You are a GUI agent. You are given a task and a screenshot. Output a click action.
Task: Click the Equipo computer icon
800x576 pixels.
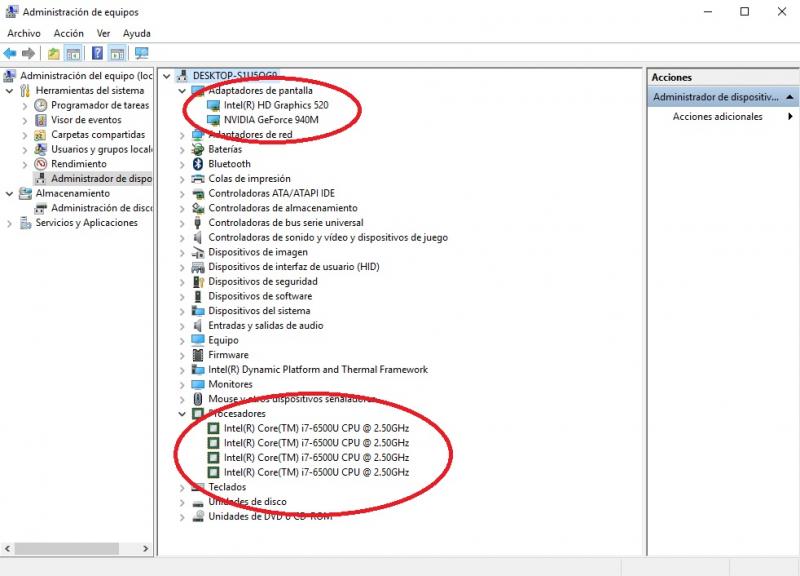coord(198,340)
